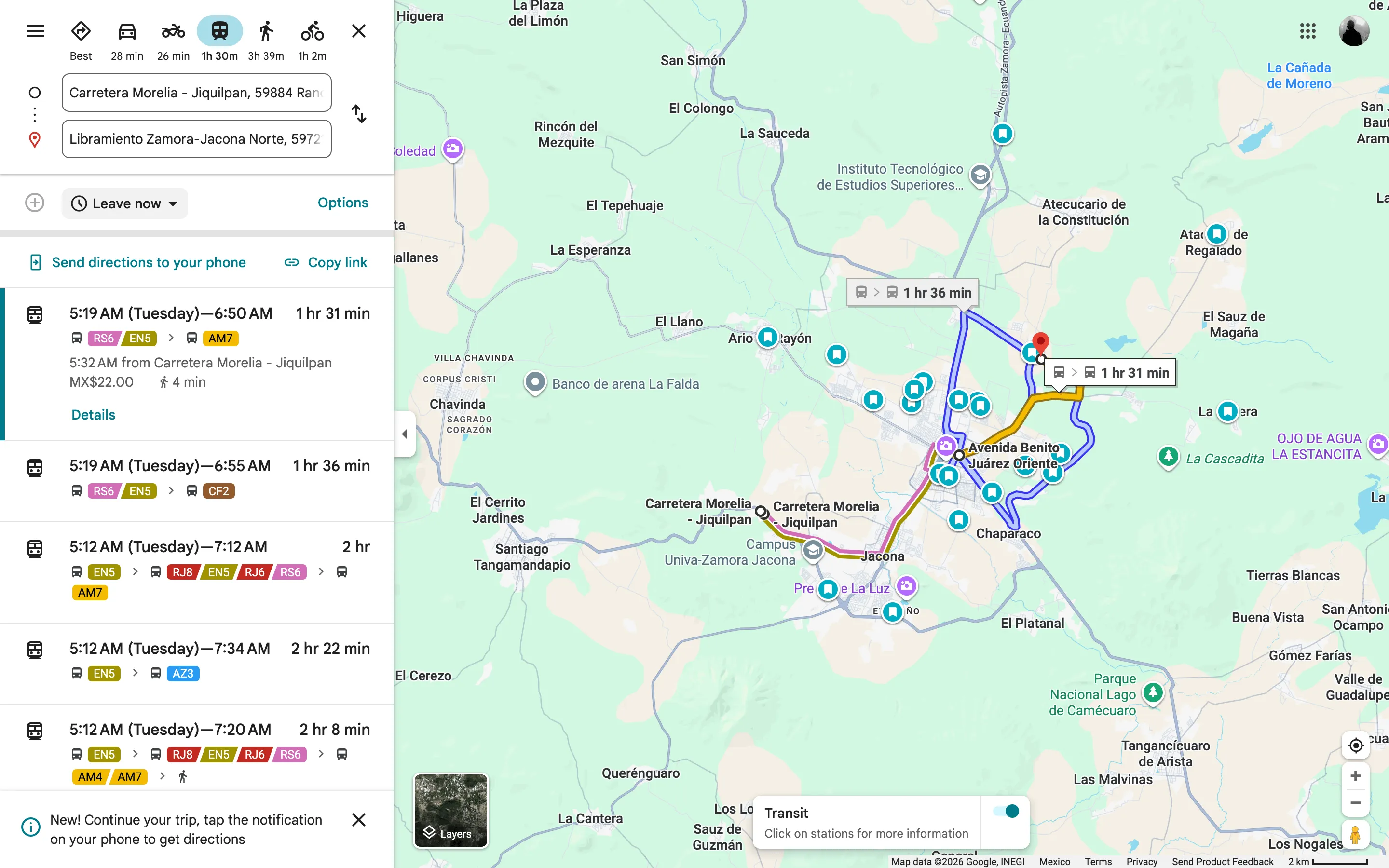Open Details for the 1 hr 31 min route

(x=94, y=415)
